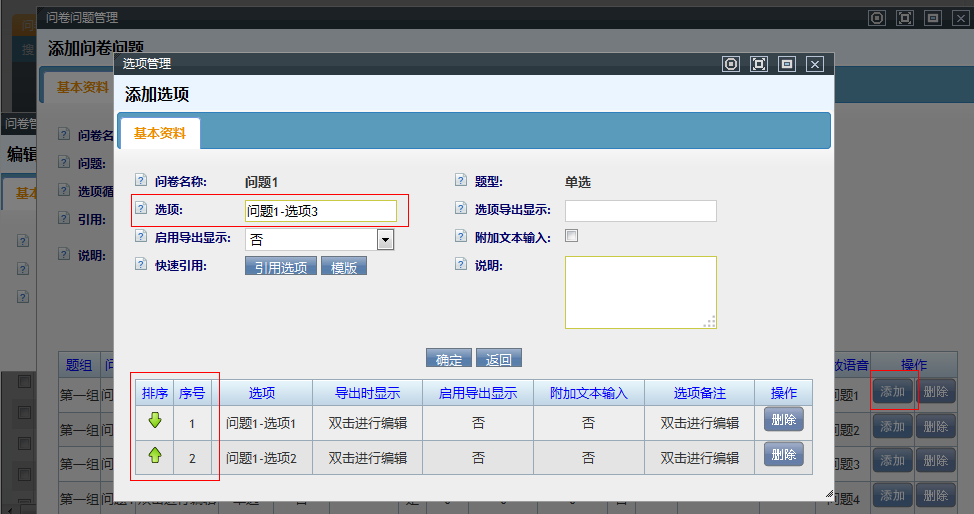Viewport: 974px width, 514px height.
Task: Click the 选项 text input field
Action: [x=321, y=211]
